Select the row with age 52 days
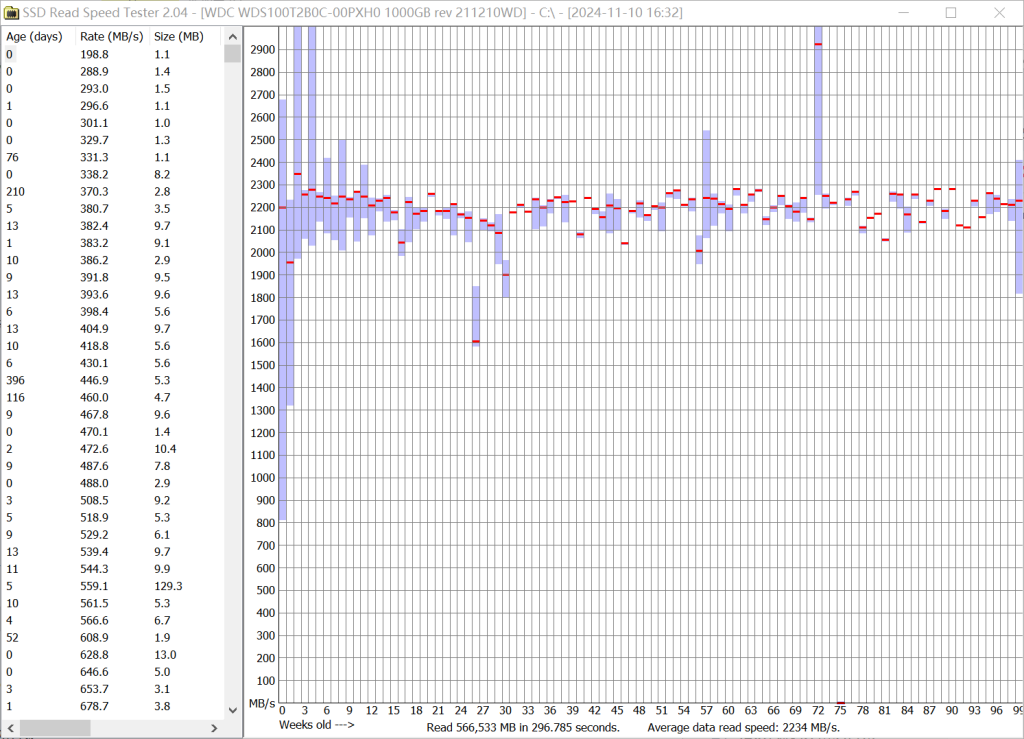 pyautogui.click(x=113, y=638)
